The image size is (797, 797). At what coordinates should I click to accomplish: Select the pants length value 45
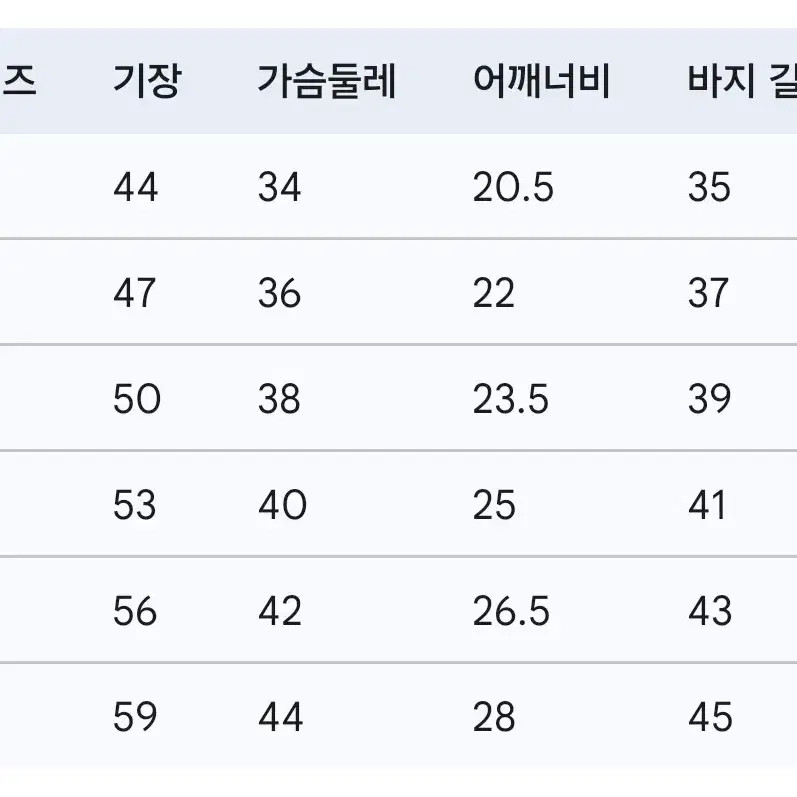click(711, 717)
